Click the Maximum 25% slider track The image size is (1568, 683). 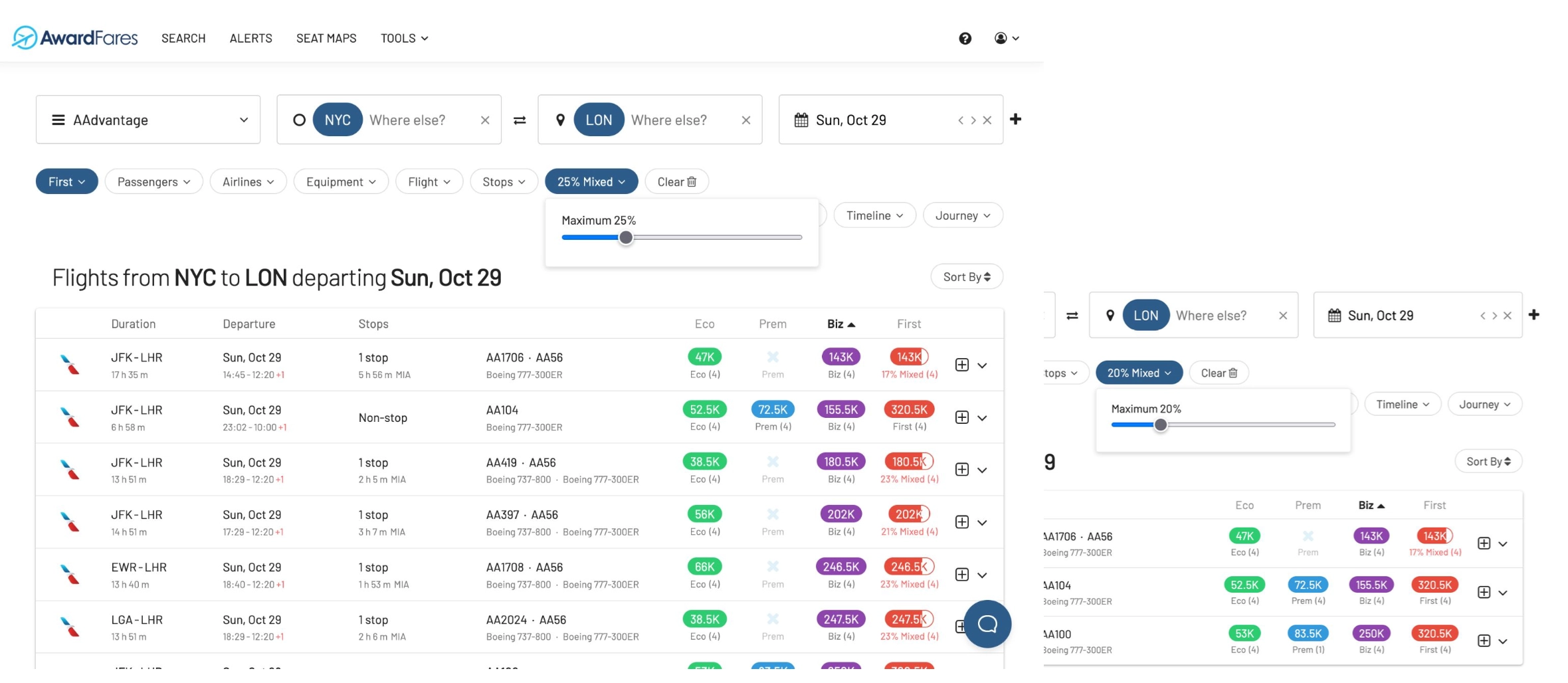(682, 237)
